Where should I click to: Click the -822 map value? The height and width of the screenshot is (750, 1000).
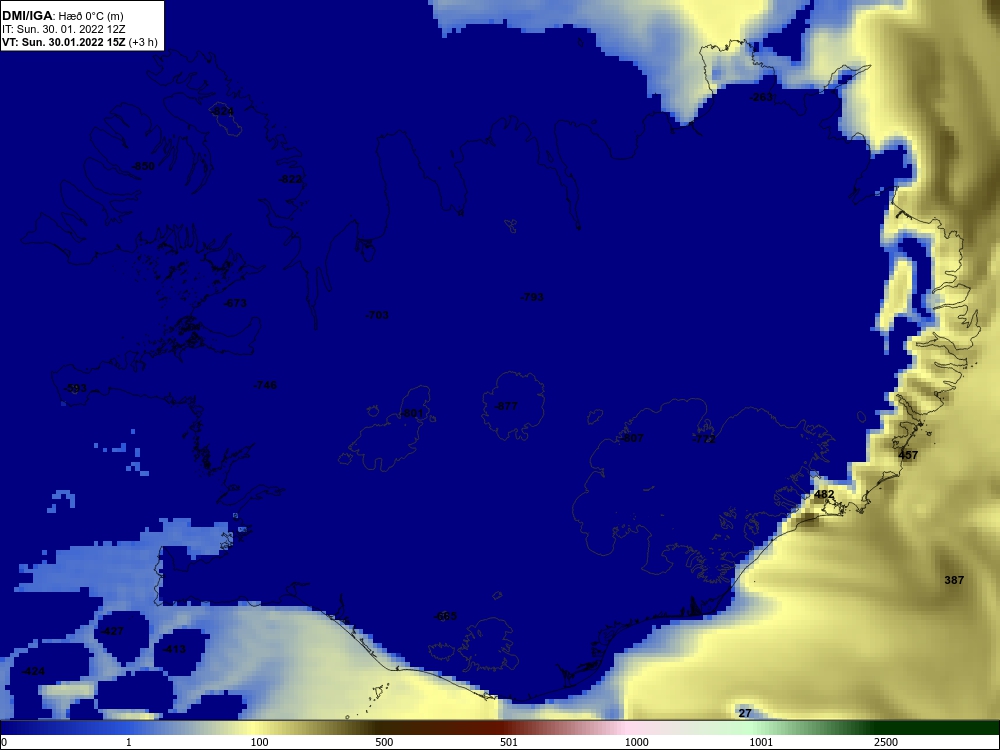coord(291,180)
